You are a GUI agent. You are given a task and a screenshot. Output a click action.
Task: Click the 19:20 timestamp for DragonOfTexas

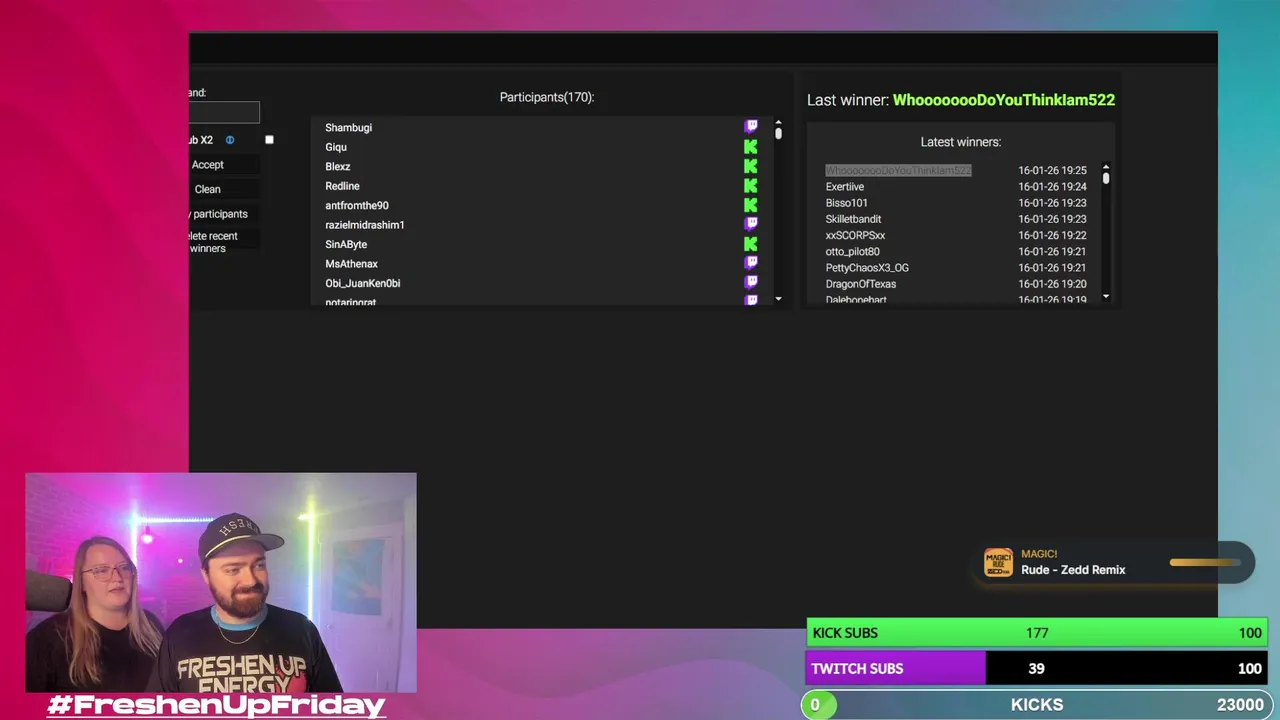coord(1052,284)
